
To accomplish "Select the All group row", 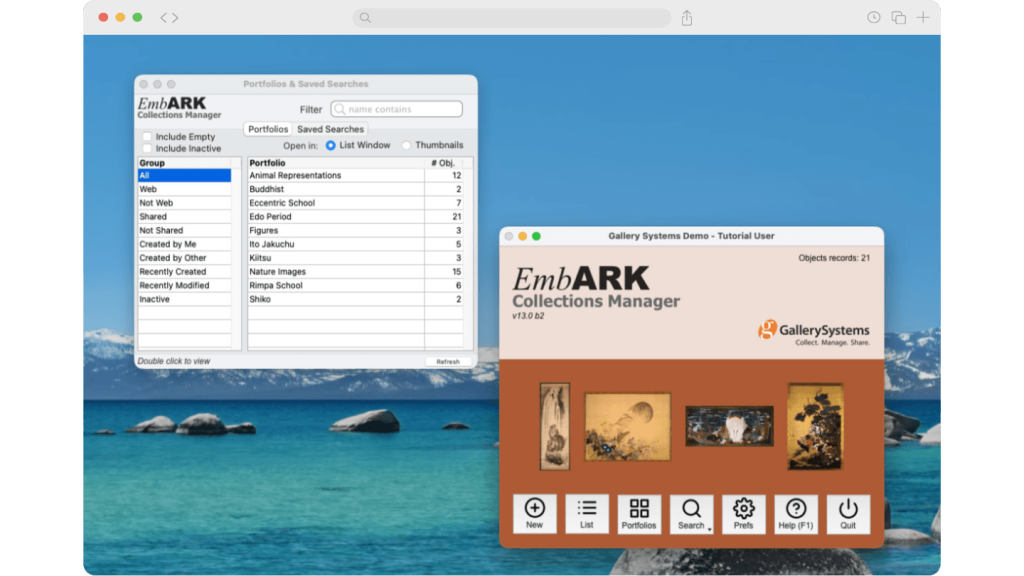I will pos(184,176).
